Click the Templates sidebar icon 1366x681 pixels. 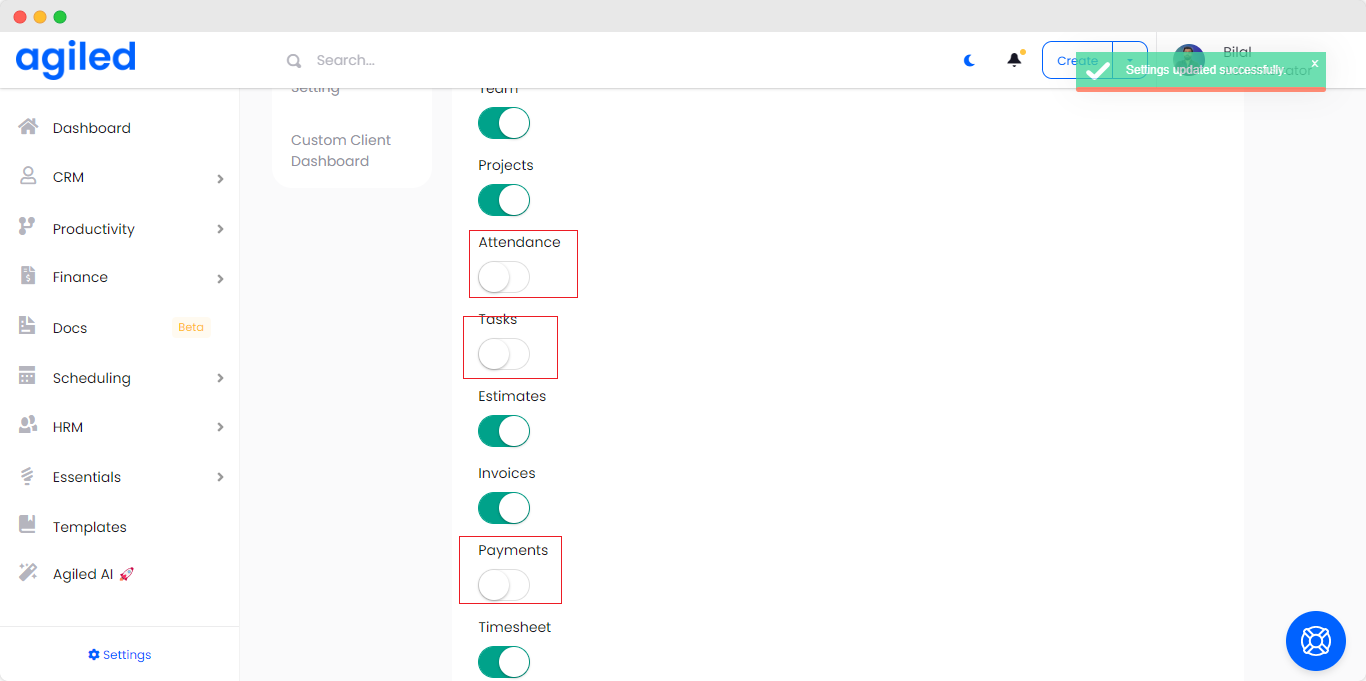pos(28,525)
